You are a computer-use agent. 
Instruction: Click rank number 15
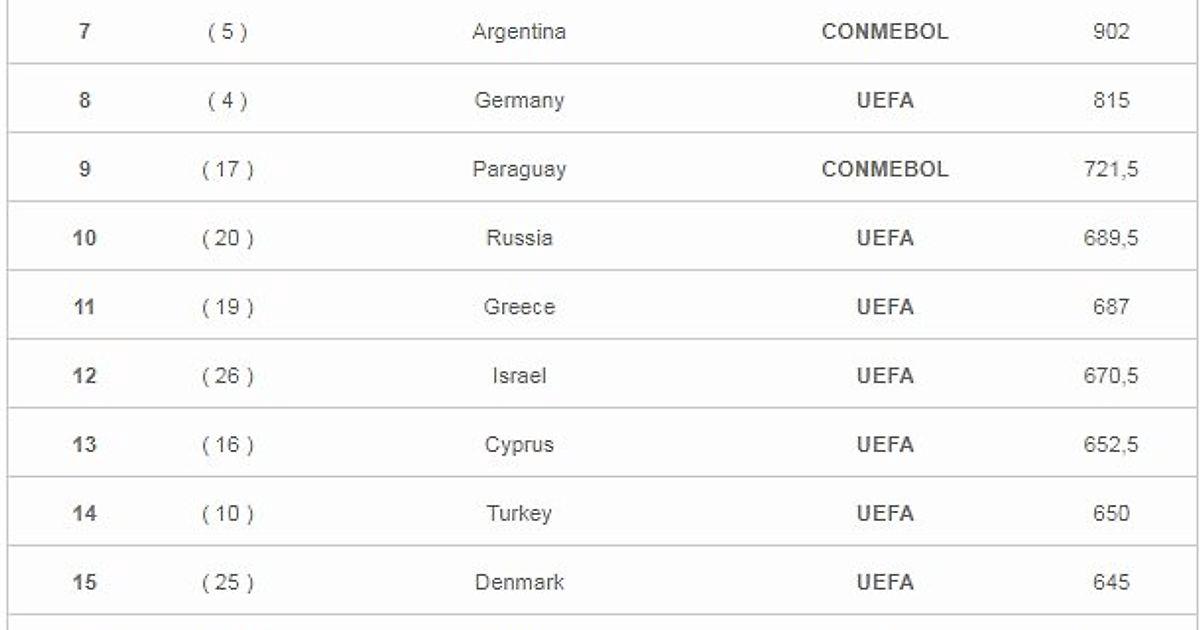pos(85,582)
